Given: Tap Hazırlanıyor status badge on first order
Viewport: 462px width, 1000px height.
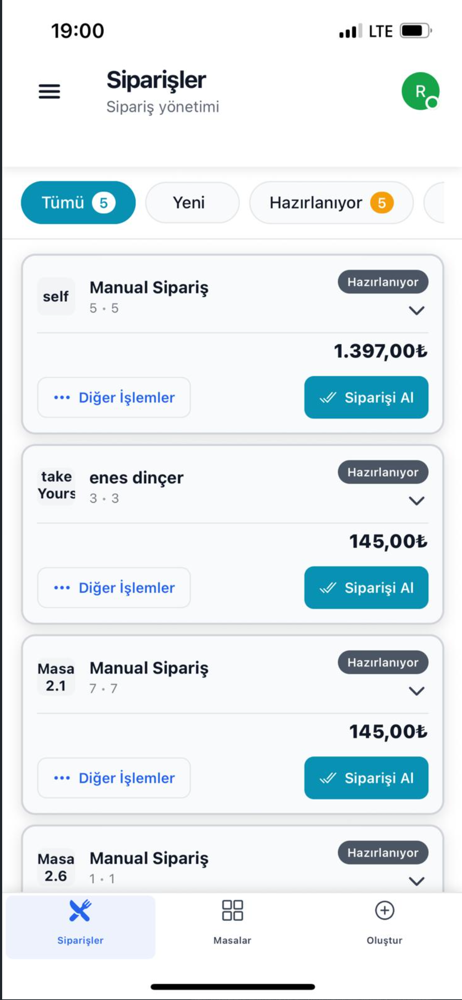Looking at the screenshot, I should pyautogui.click(x=383, y=281).
